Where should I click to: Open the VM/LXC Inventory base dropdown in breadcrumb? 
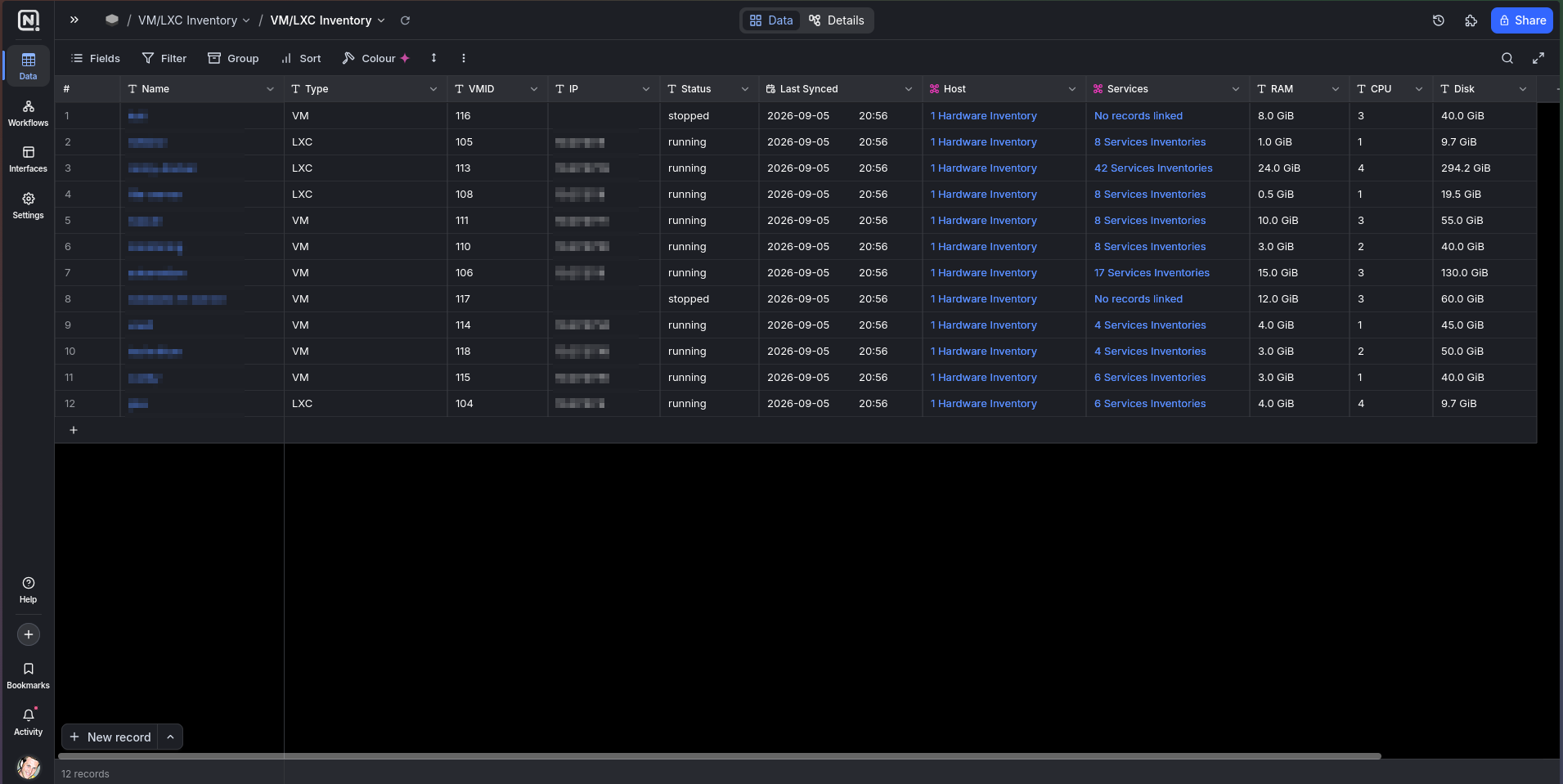click(x=194, y=20)
